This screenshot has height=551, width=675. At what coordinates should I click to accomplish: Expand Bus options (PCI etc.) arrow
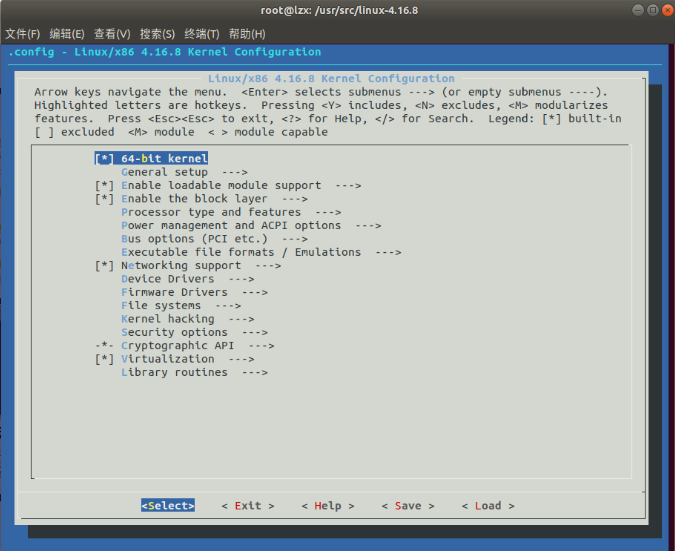[x=295, y=239]
